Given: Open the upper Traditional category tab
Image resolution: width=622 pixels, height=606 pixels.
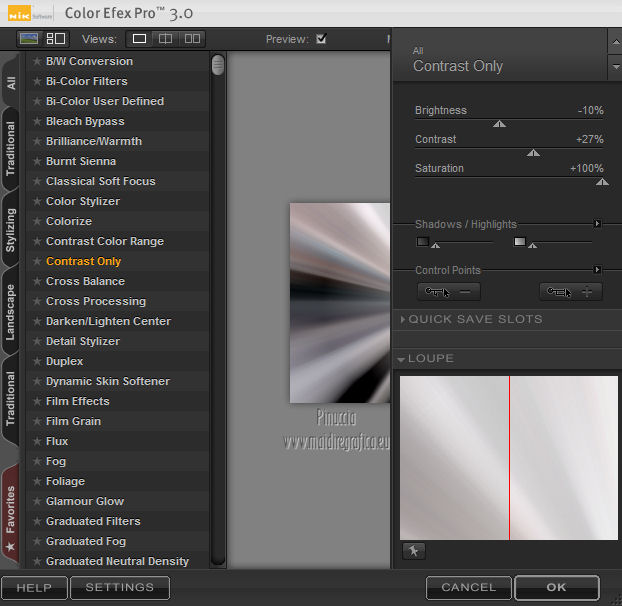Looking at the screenshot, I should point(11,148).
